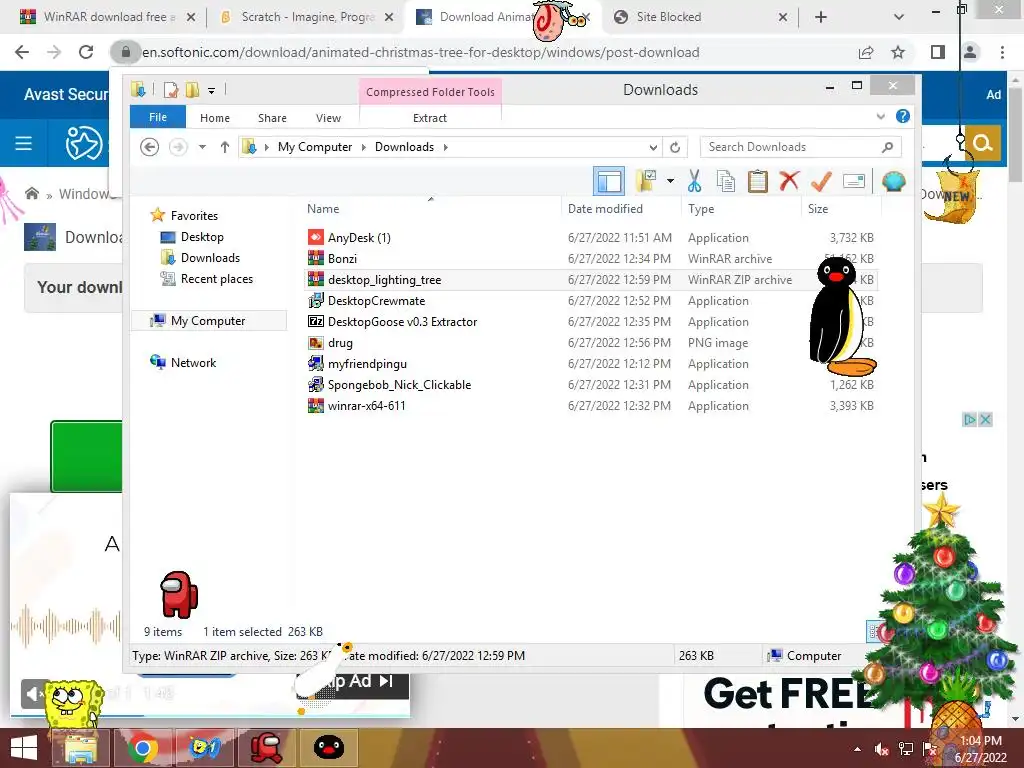Viewport: 1024px width, 768px height.
Task: Open dropdown arrow beside new folder icon
Action: pos(671,181)
